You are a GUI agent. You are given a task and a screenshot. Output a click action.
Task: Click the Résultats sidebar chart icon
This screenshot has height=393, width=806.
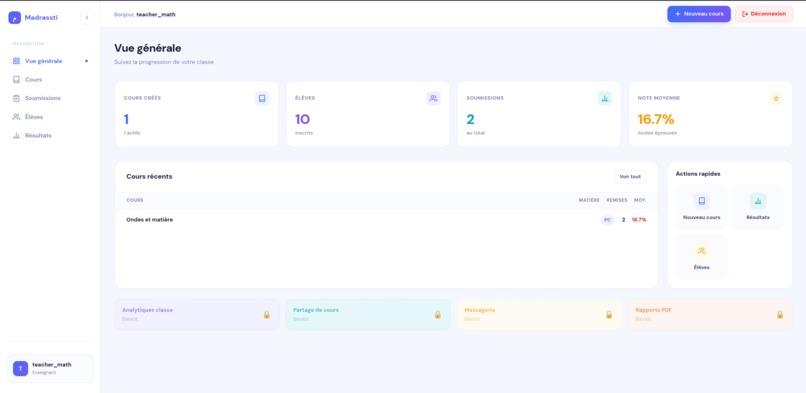[x=16, y=136]
